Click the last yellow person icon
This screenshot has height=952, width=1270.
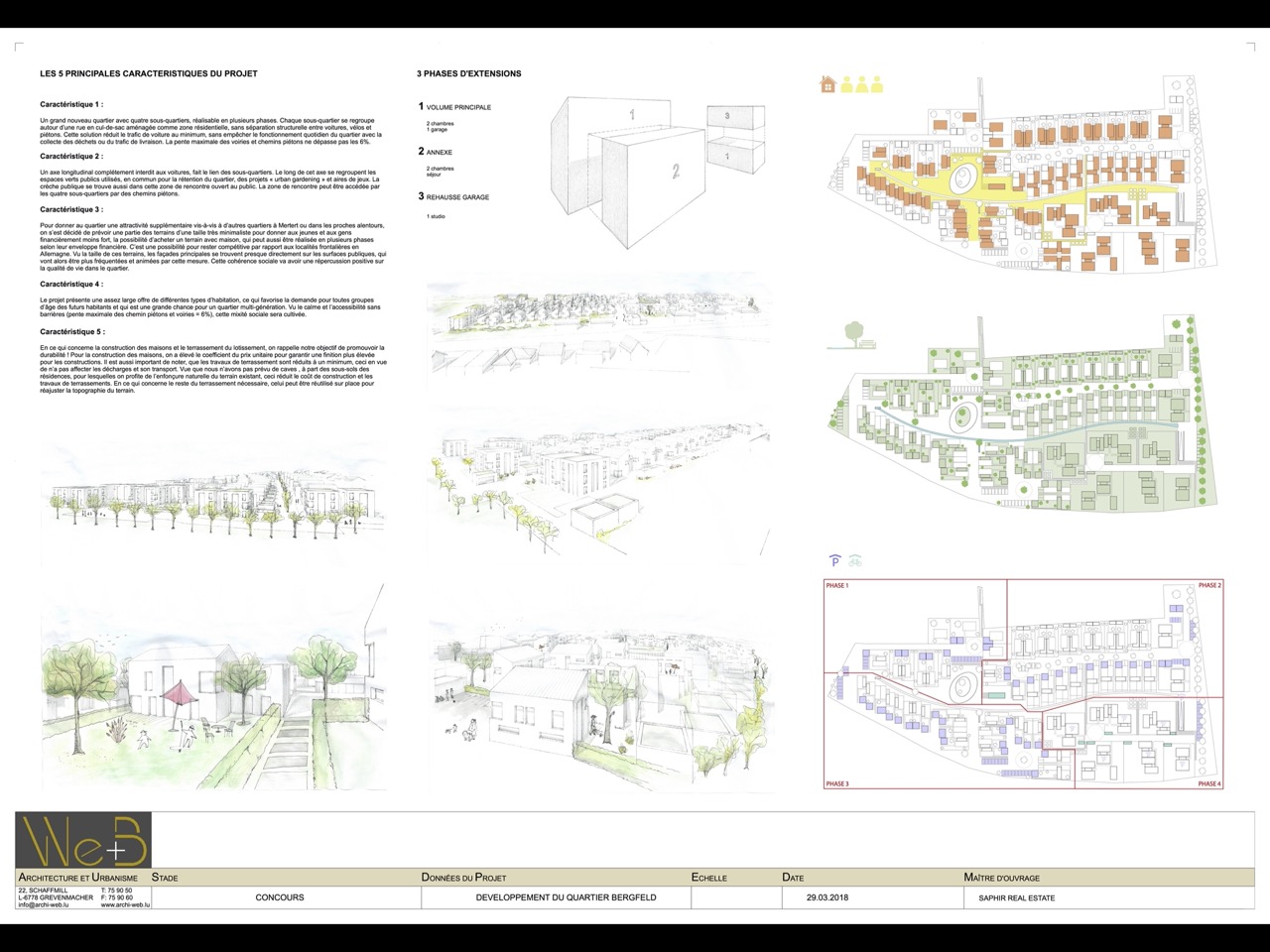click(x=878, y=85)
